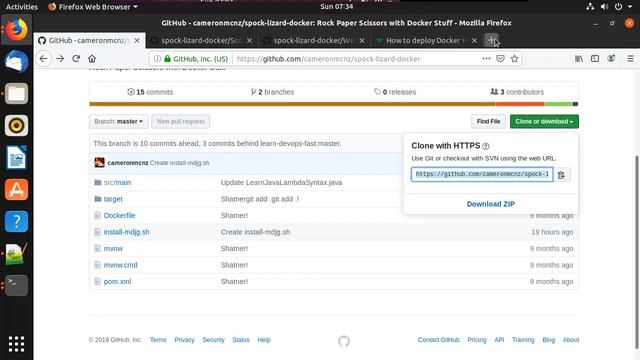Copy clone URL to clipboard
Image resolution: width=640 pixels, height=360 pixels.
click(x=562, y=175)
